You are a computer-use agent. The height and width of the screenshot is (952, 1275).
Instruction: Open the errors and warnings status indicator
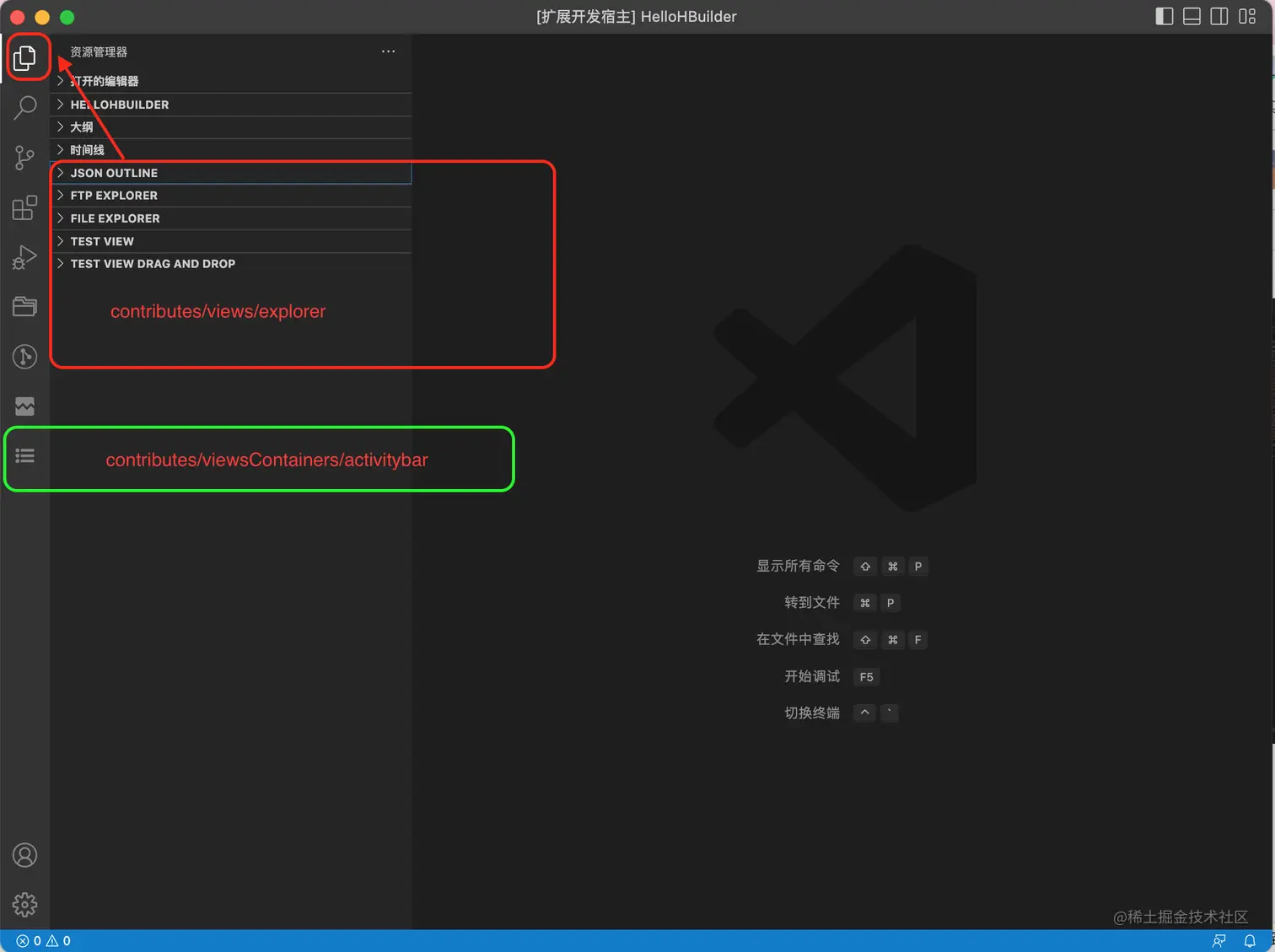pos(44,941)
